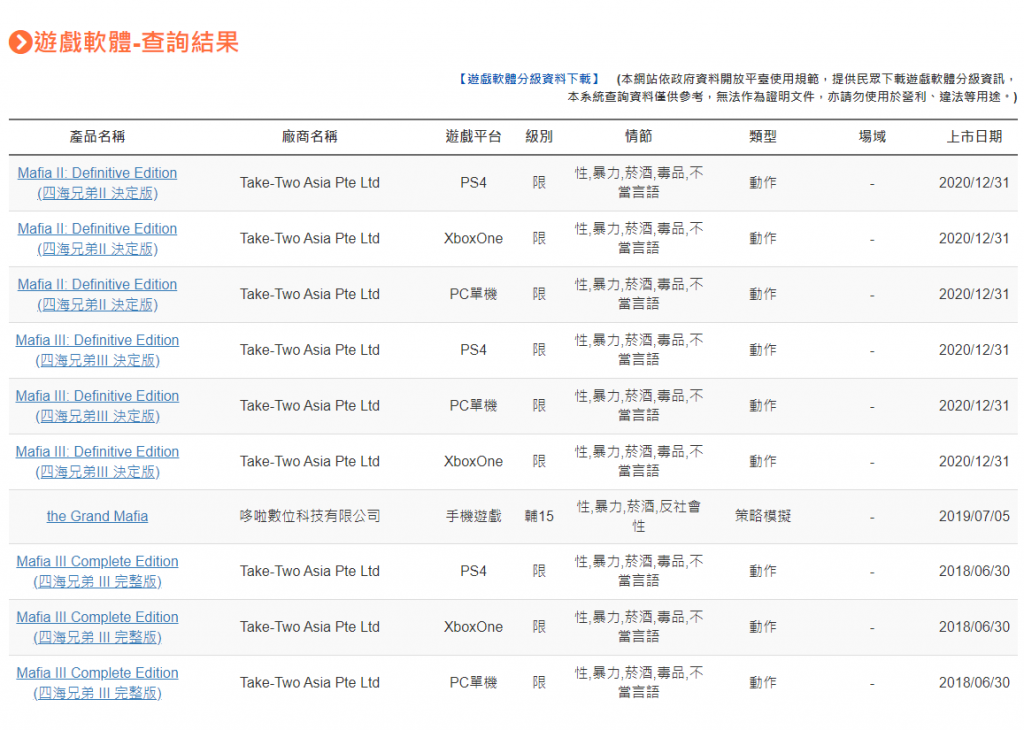Open the Mafia III: Definitive Edition PS4 link
The image size is (1024, 730).
click(97, 350)
